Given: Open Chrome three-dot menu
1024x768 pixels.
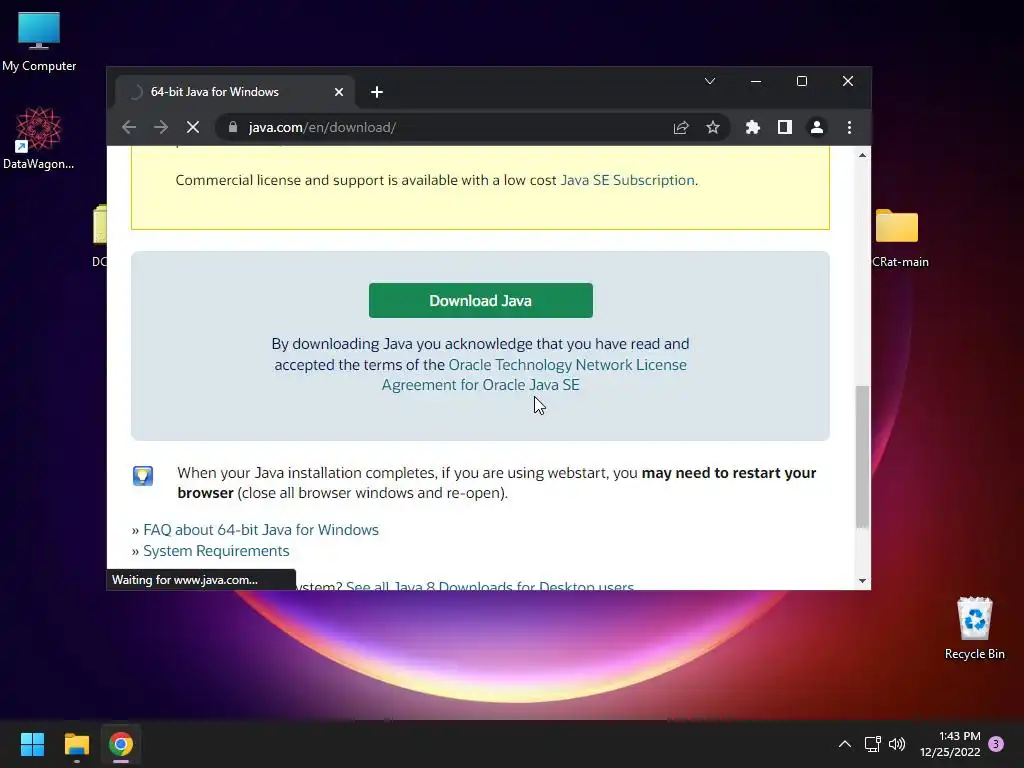Looking at the screenshot, I should (x=849, y=127).
